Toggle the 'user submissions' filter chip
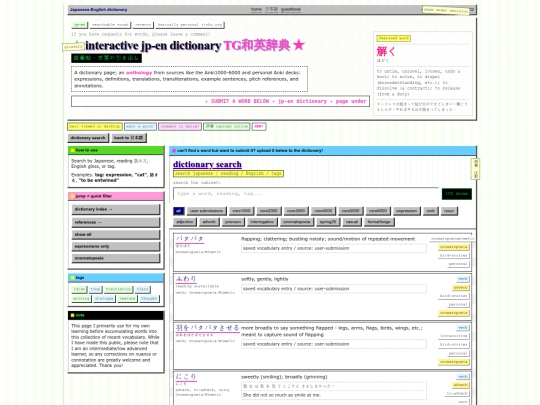Image resolution: width=540 pixels, height=405 pixels. (x=206, y=211)
